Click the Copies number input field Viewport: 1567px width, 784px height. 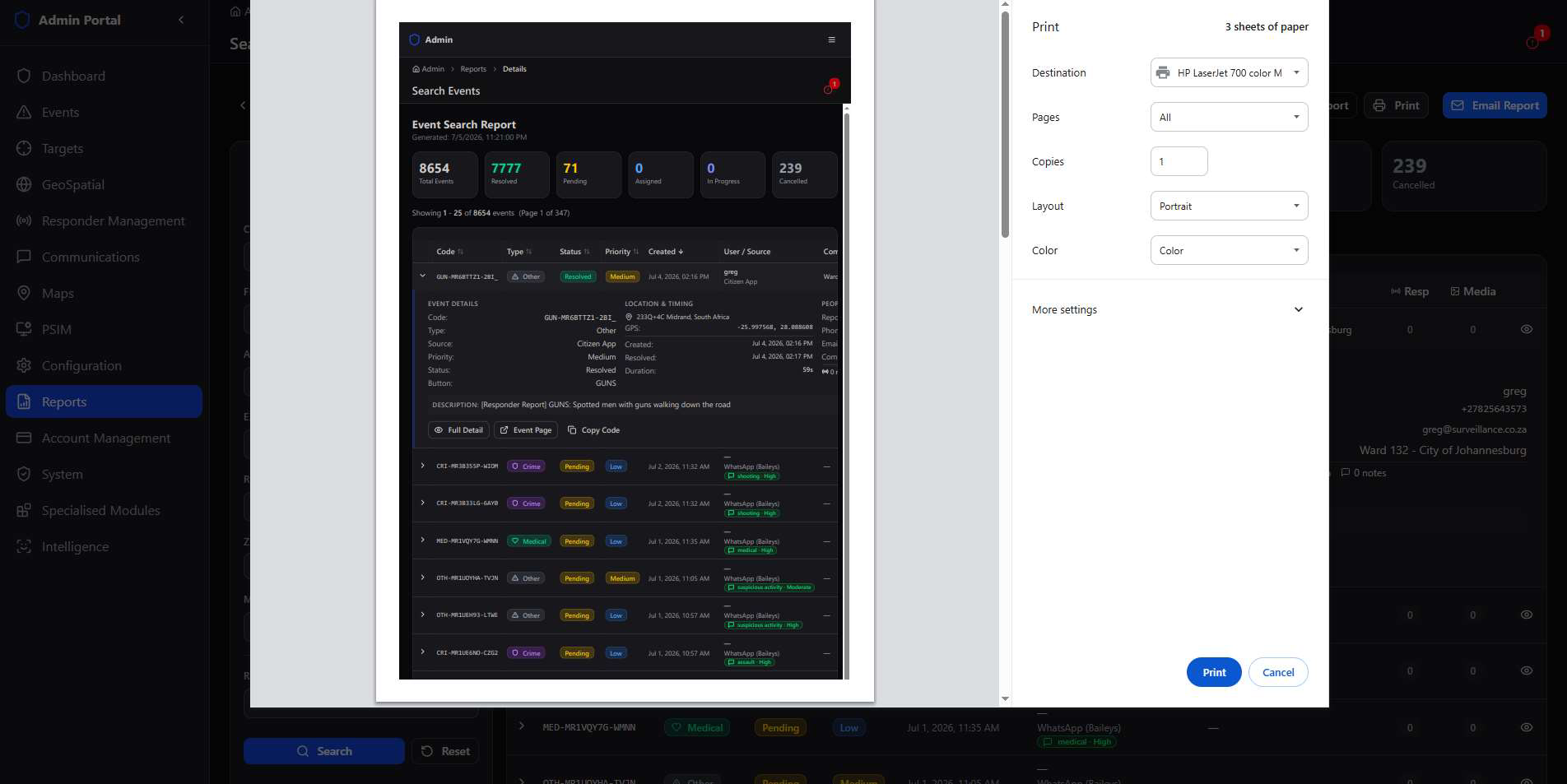tap(1179, 161)
